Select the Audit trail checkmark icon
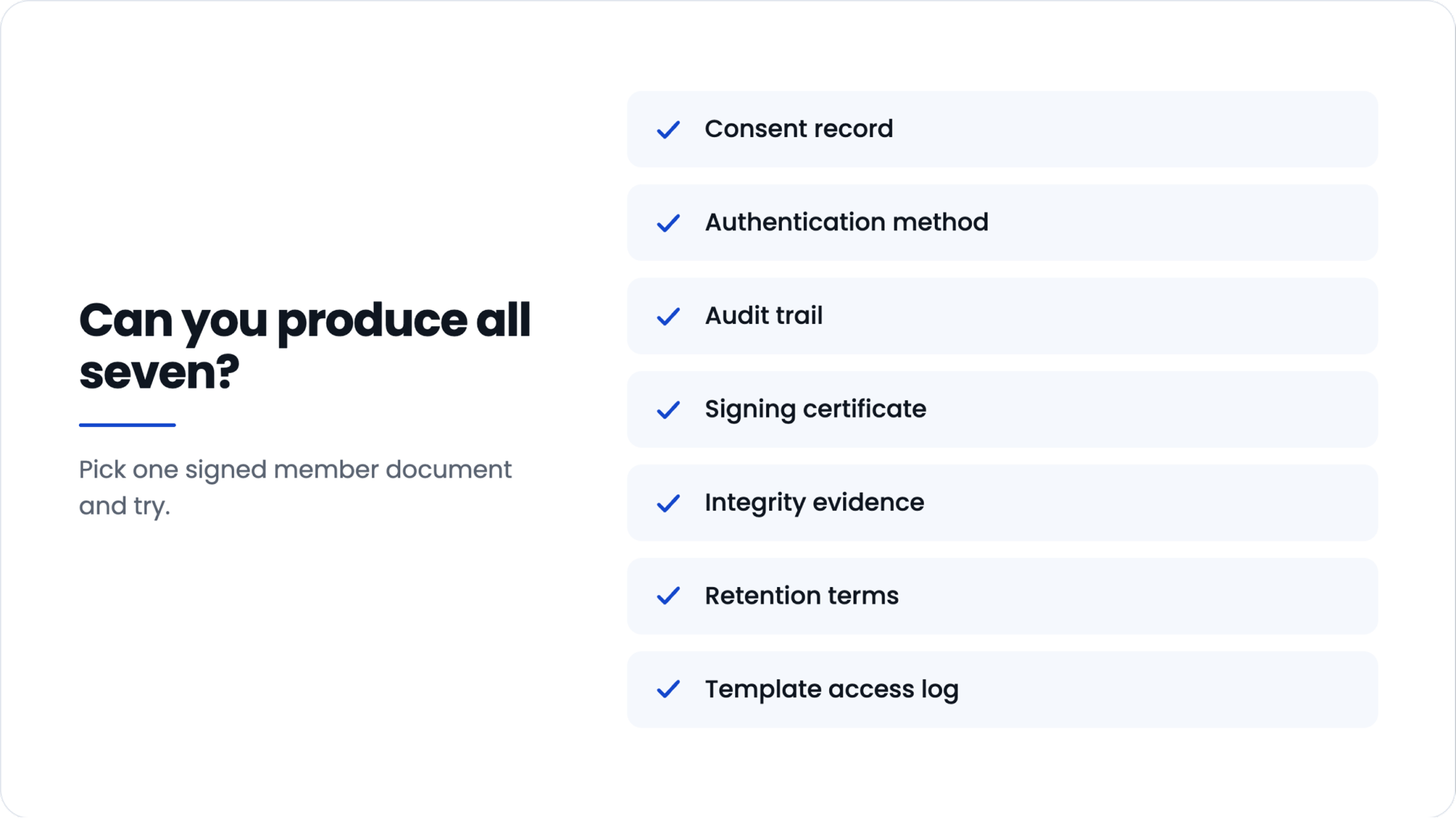Screen dimensions: 1456x818 pyautogui.click(x=668, y=316)
